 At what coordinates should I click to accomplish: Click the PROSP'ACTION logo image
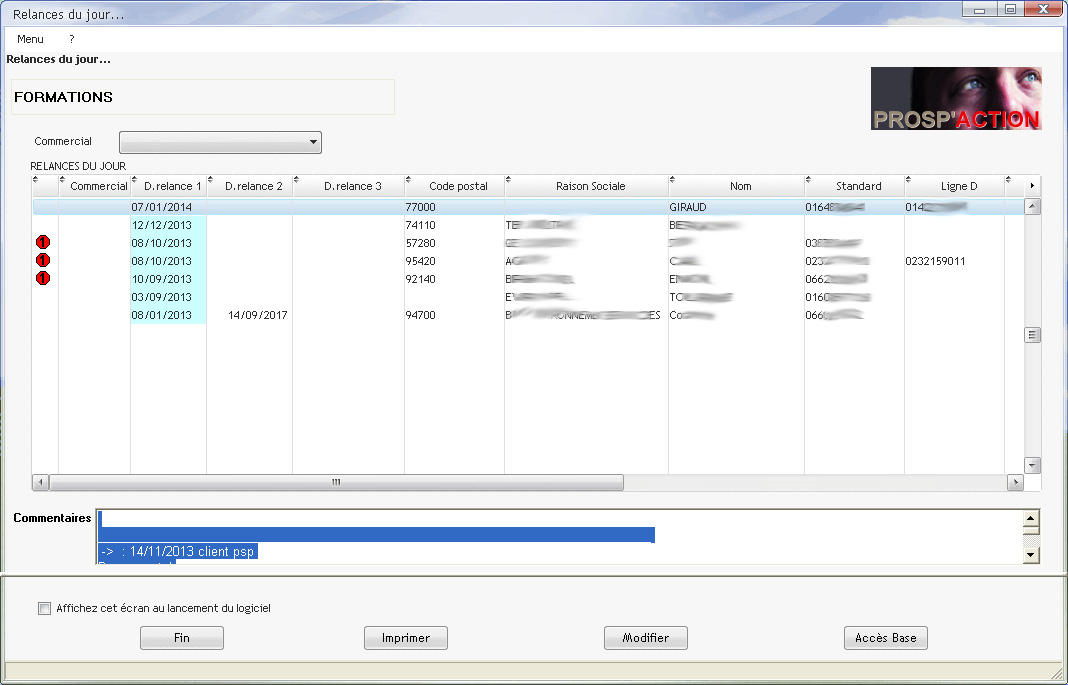(x=956, y=99)
